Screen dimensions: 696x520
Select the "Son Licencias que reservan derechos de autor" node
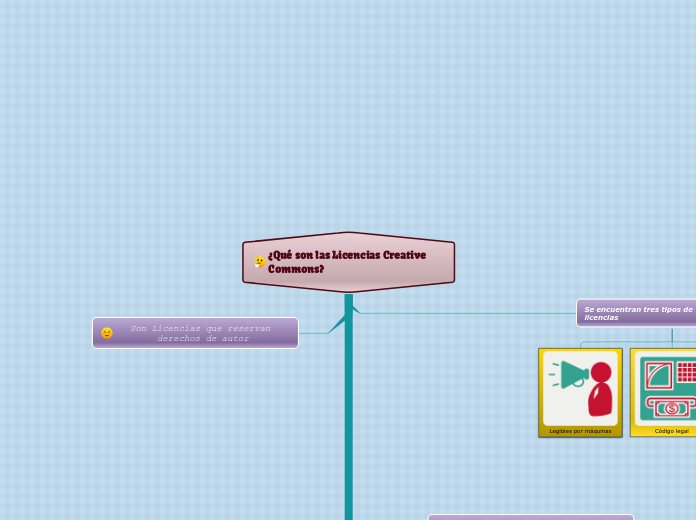[x=195, y=333]
